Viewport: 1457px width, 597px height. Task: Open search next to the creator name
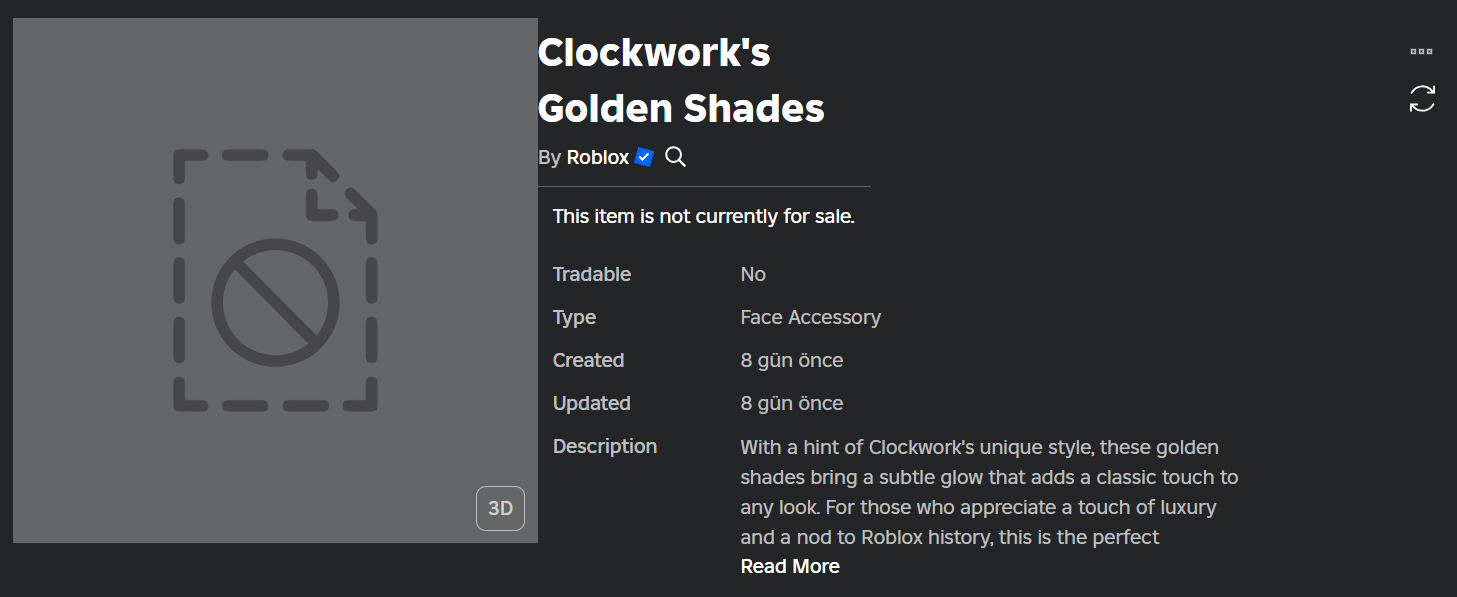pos(675,157)
